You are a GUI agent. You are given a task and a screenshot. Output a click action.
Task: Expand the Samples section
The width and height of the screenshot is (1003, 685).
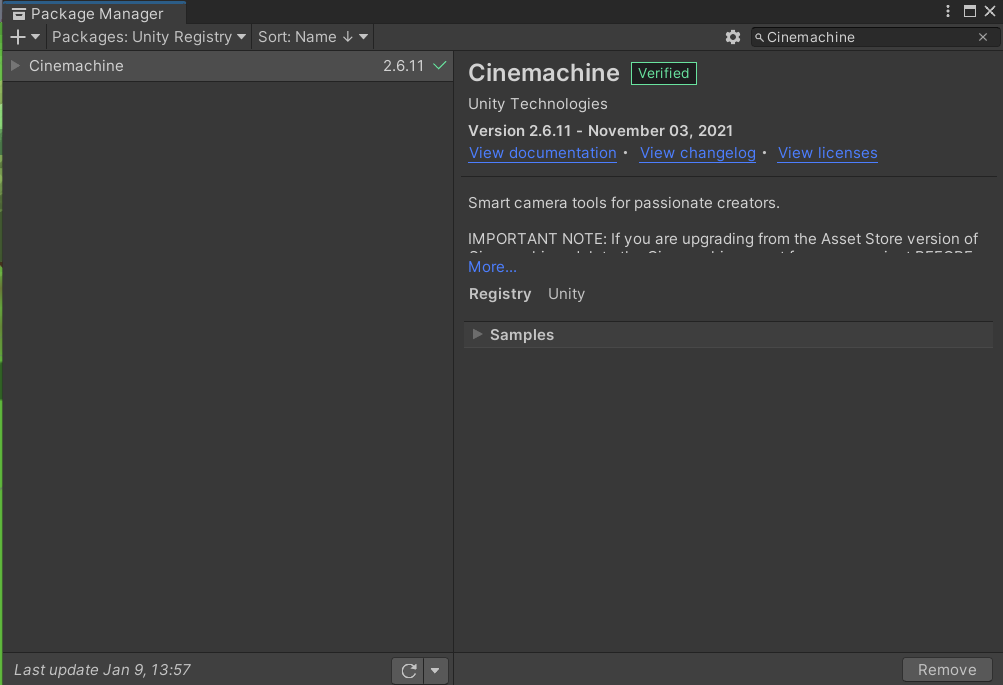pyautogui.click(x=477, y=334)
